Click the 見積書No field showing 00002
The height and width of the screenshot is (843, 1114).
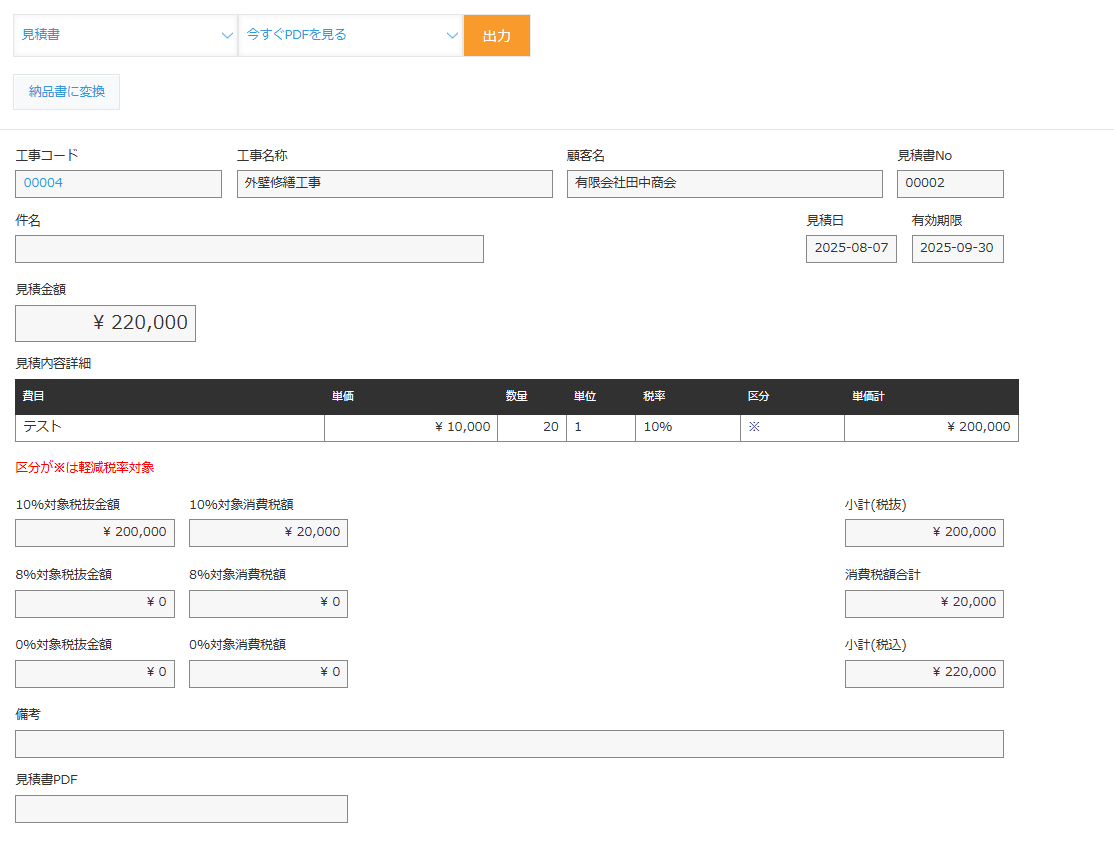tap(949, 184)
